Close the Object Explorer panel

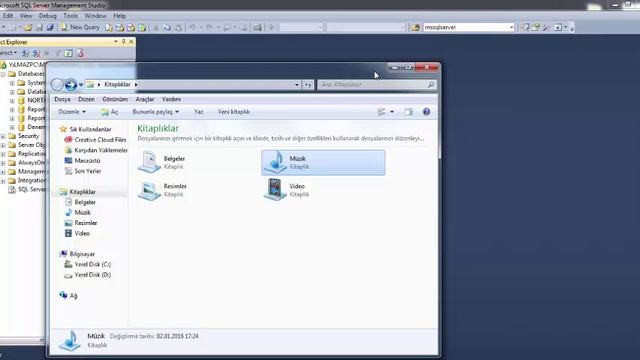tap(131, 42)
